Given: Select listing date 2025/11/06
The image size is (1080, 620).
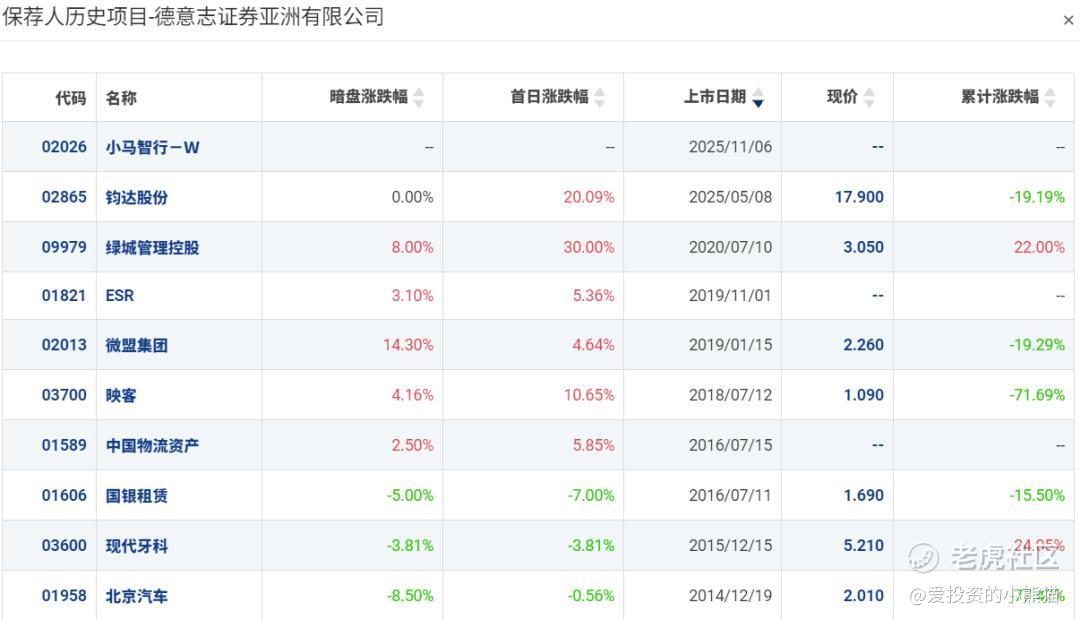Looking at the screenshot, I should [730, 147].
